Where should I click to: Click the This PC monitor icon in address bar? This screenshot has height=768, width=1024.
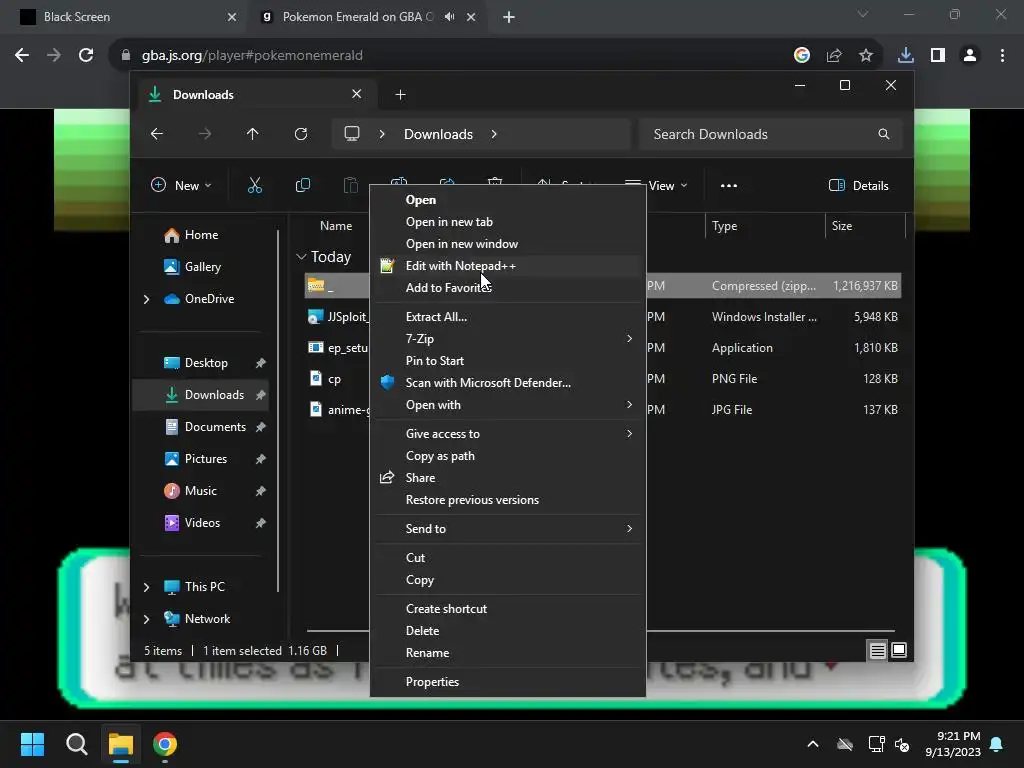(352, 134)
